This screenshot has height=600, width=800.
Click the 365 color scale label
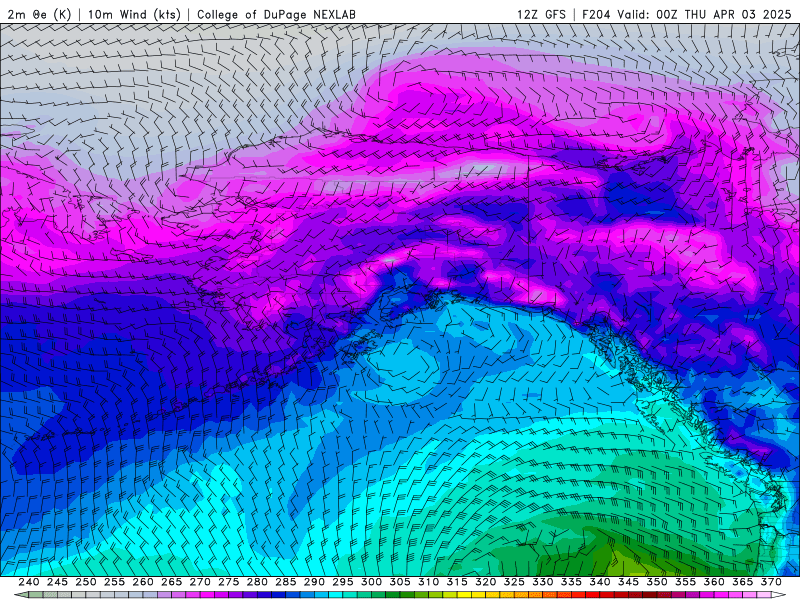pyautogui.click(x=743, y=582)
